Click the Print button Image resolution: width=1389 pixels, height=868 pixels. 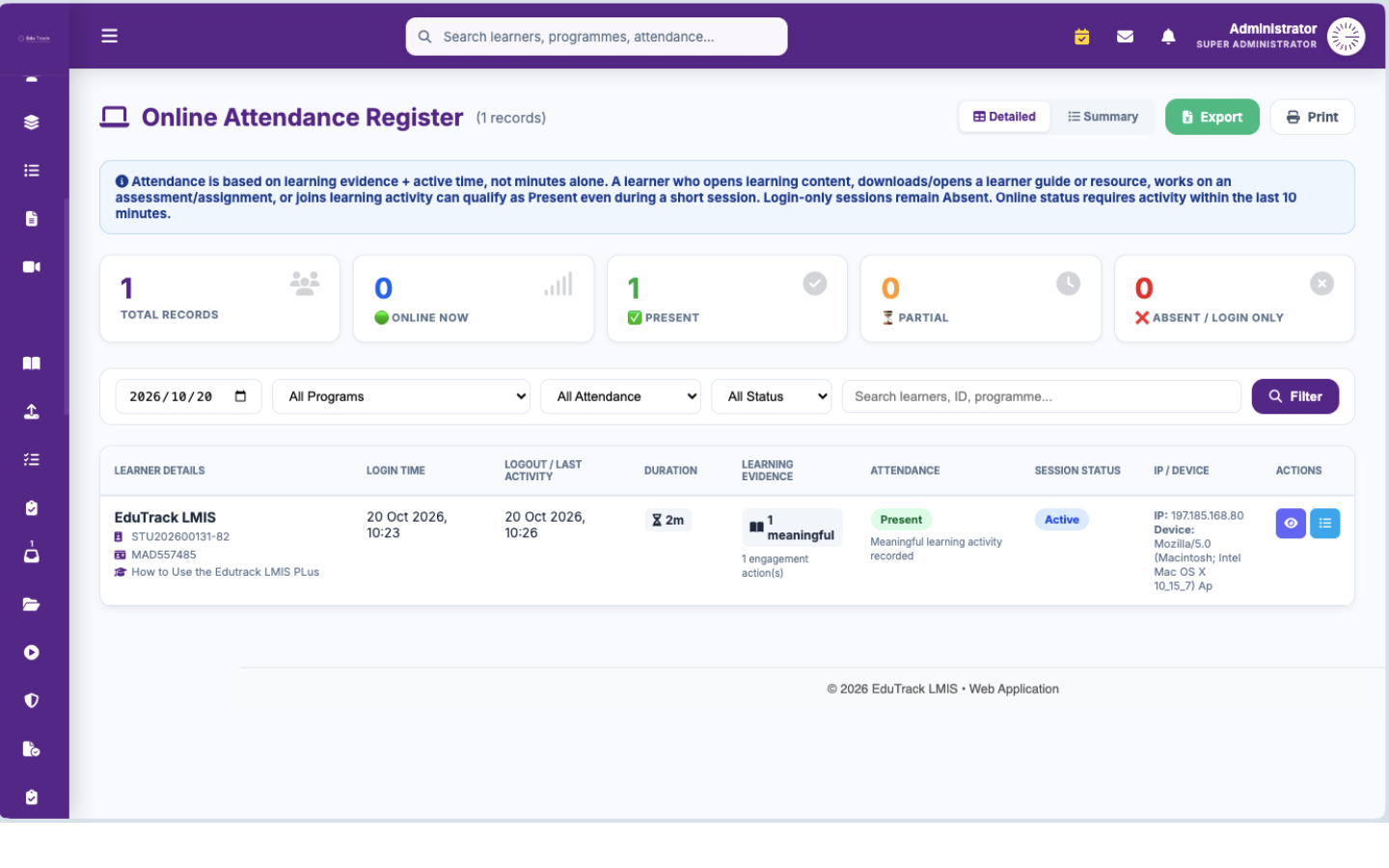pyautogui.click(x=1313, y=117)
